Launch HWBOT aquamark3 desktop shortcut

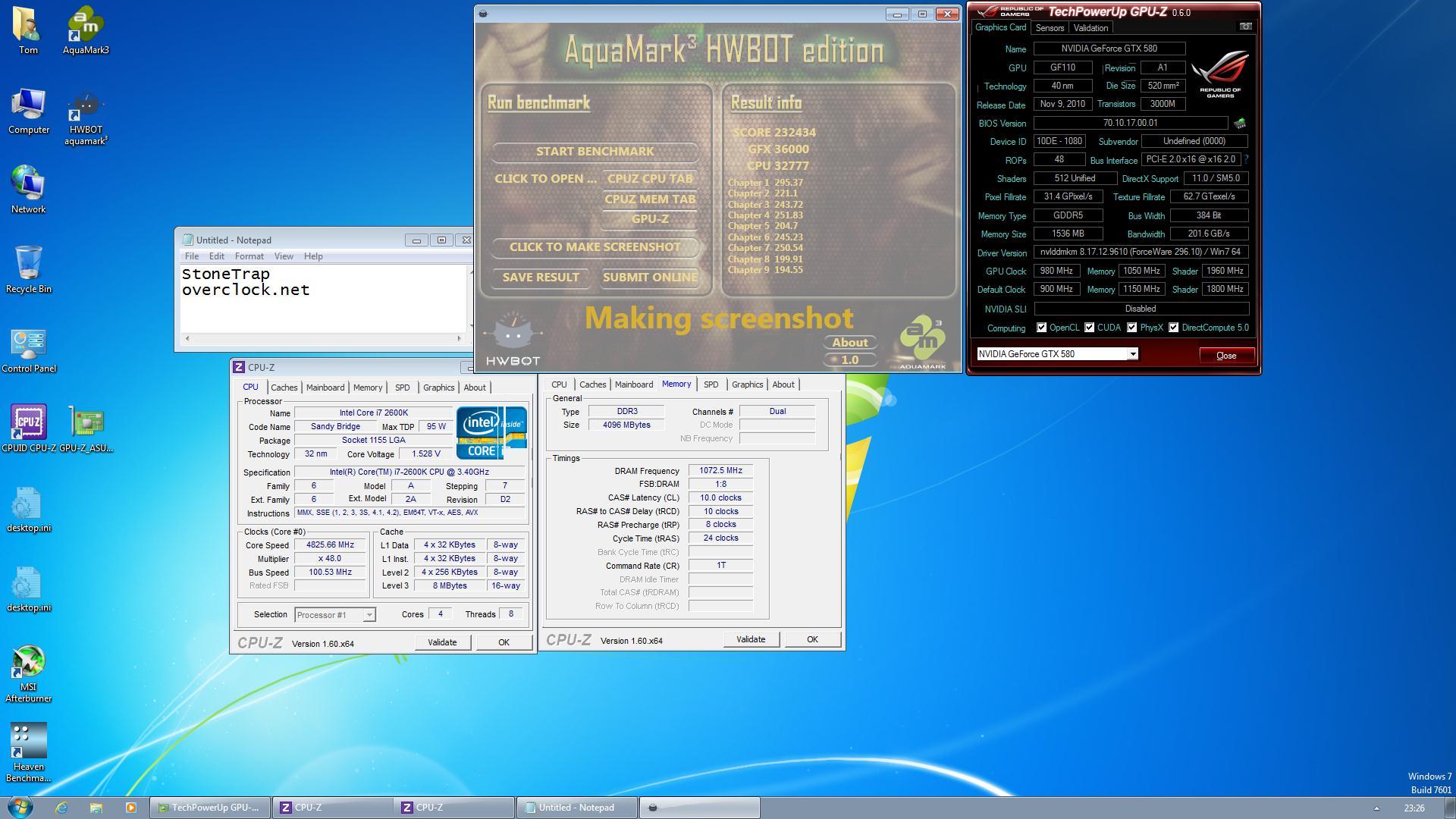(86, 118)
